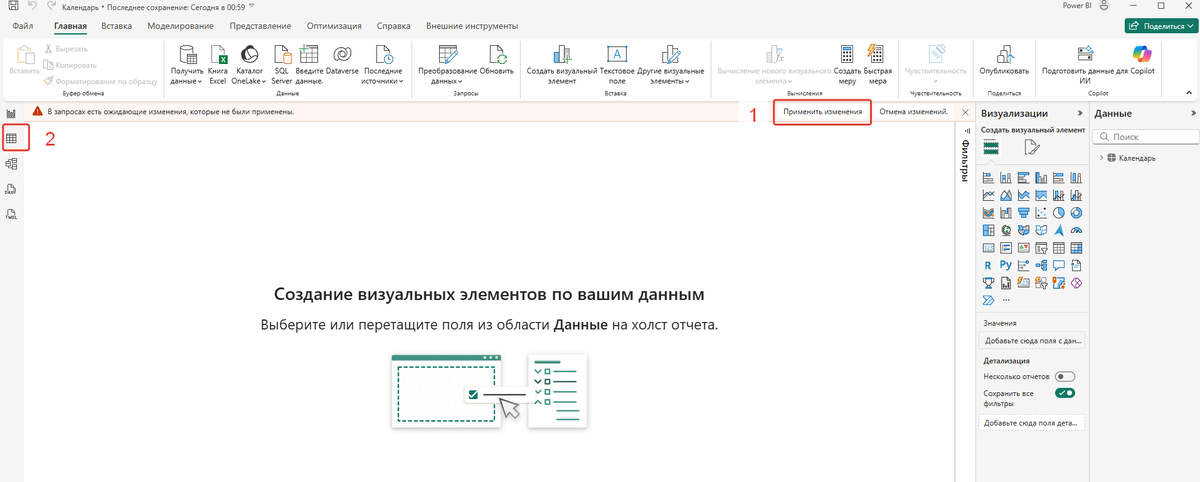Click Применить изменения button
This screenshot has width=1200, height=482.
pyautogui.click(x=822, y=112)
